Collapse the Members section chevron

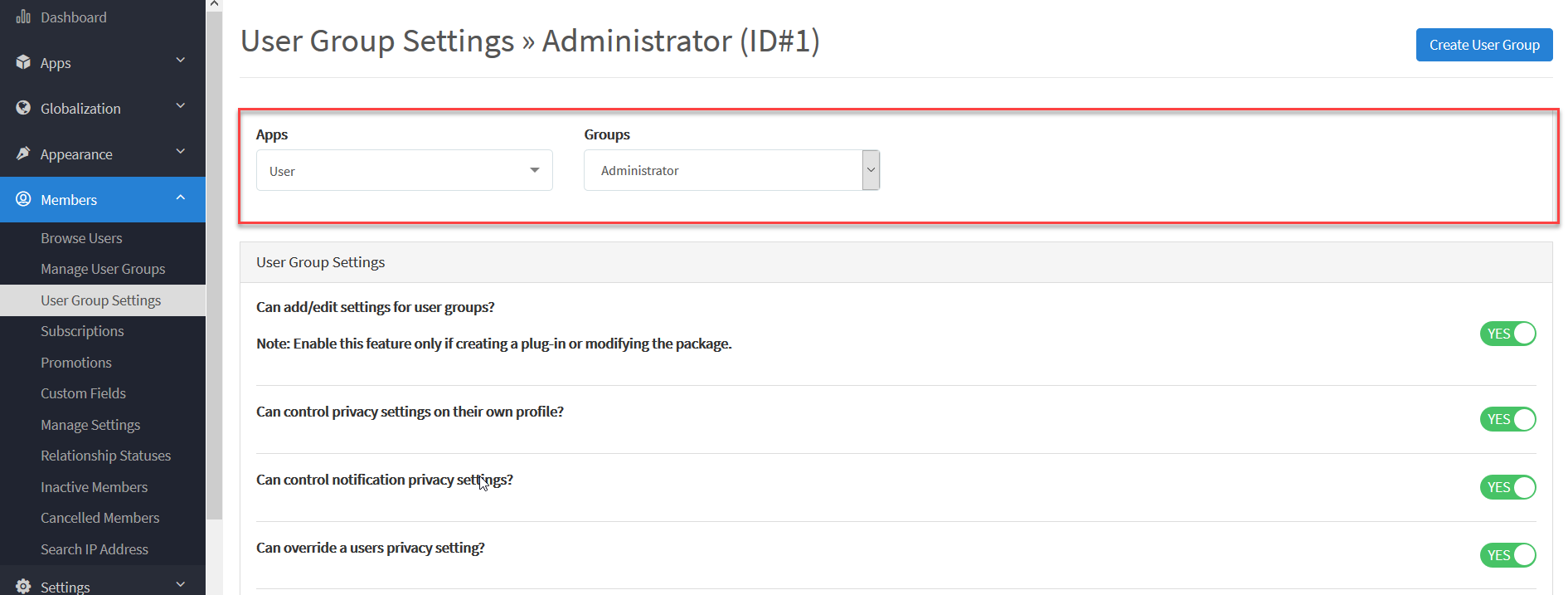click(181, 198)
